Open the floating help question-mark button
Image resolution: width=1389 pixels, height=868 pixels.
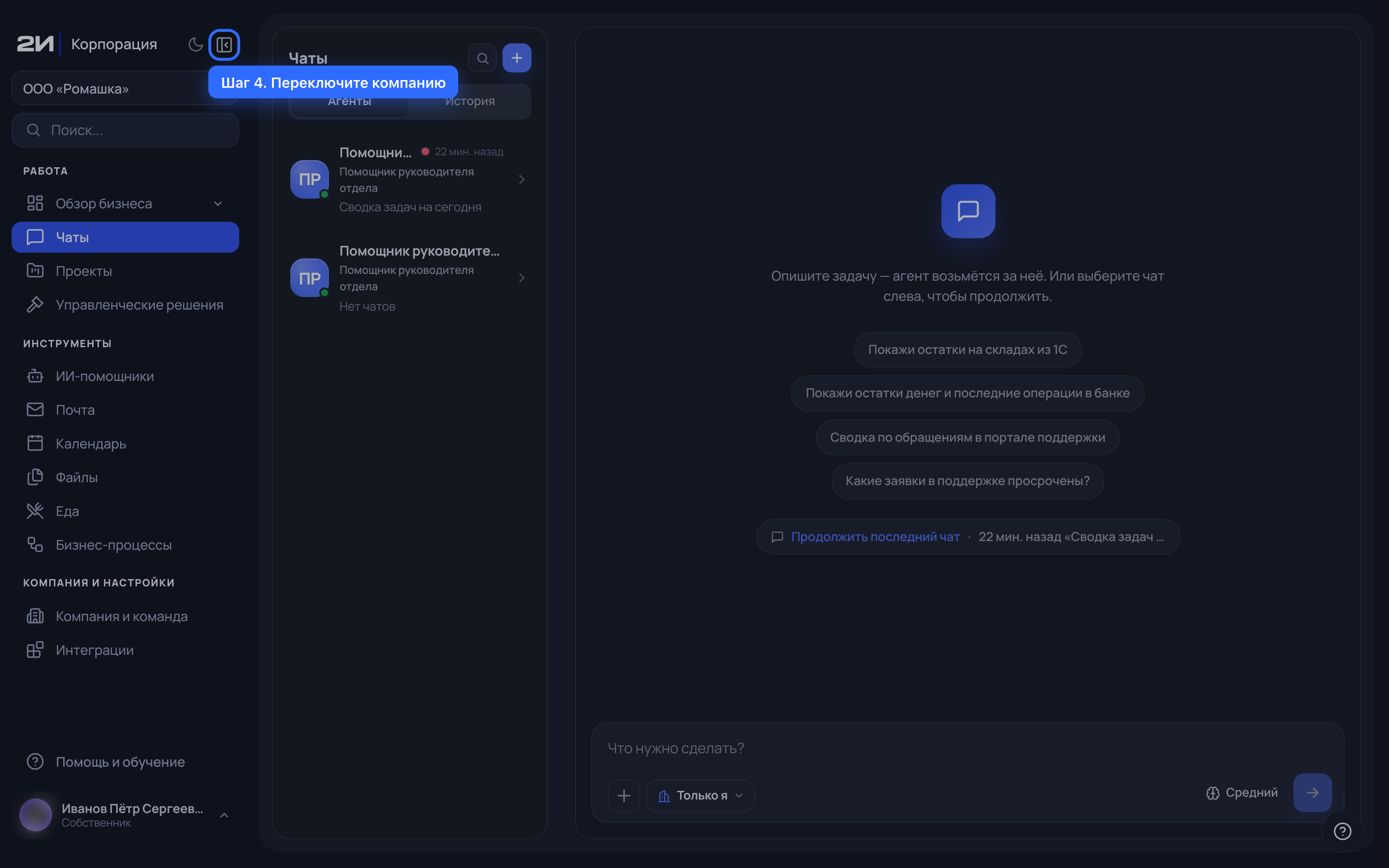pyautogui.click(x=1342, y=831)
